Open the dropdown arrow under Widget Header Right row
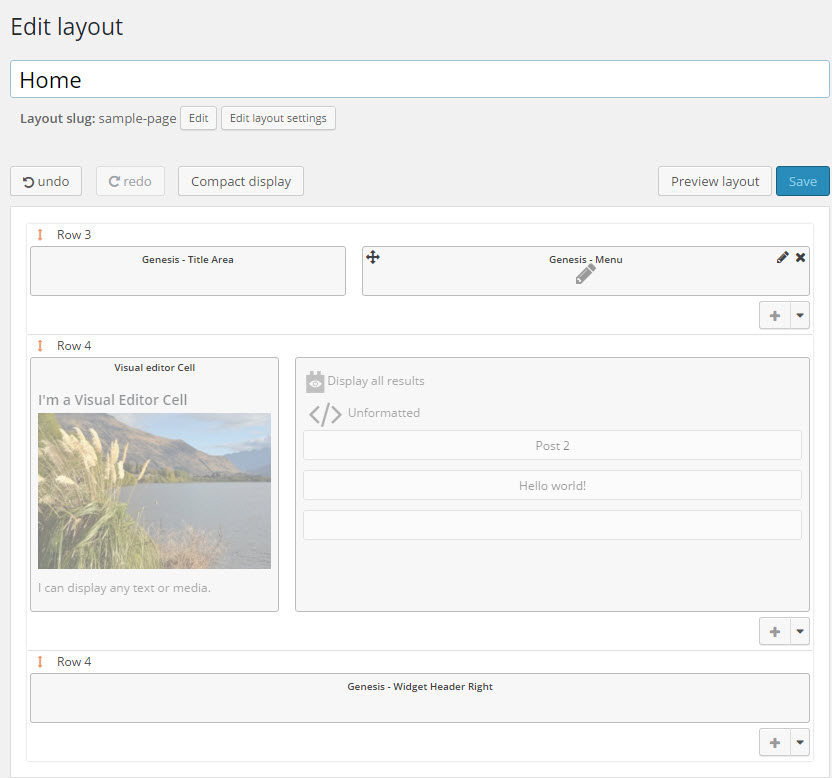Viewport: 832px width, 778px height. (800, 742)
